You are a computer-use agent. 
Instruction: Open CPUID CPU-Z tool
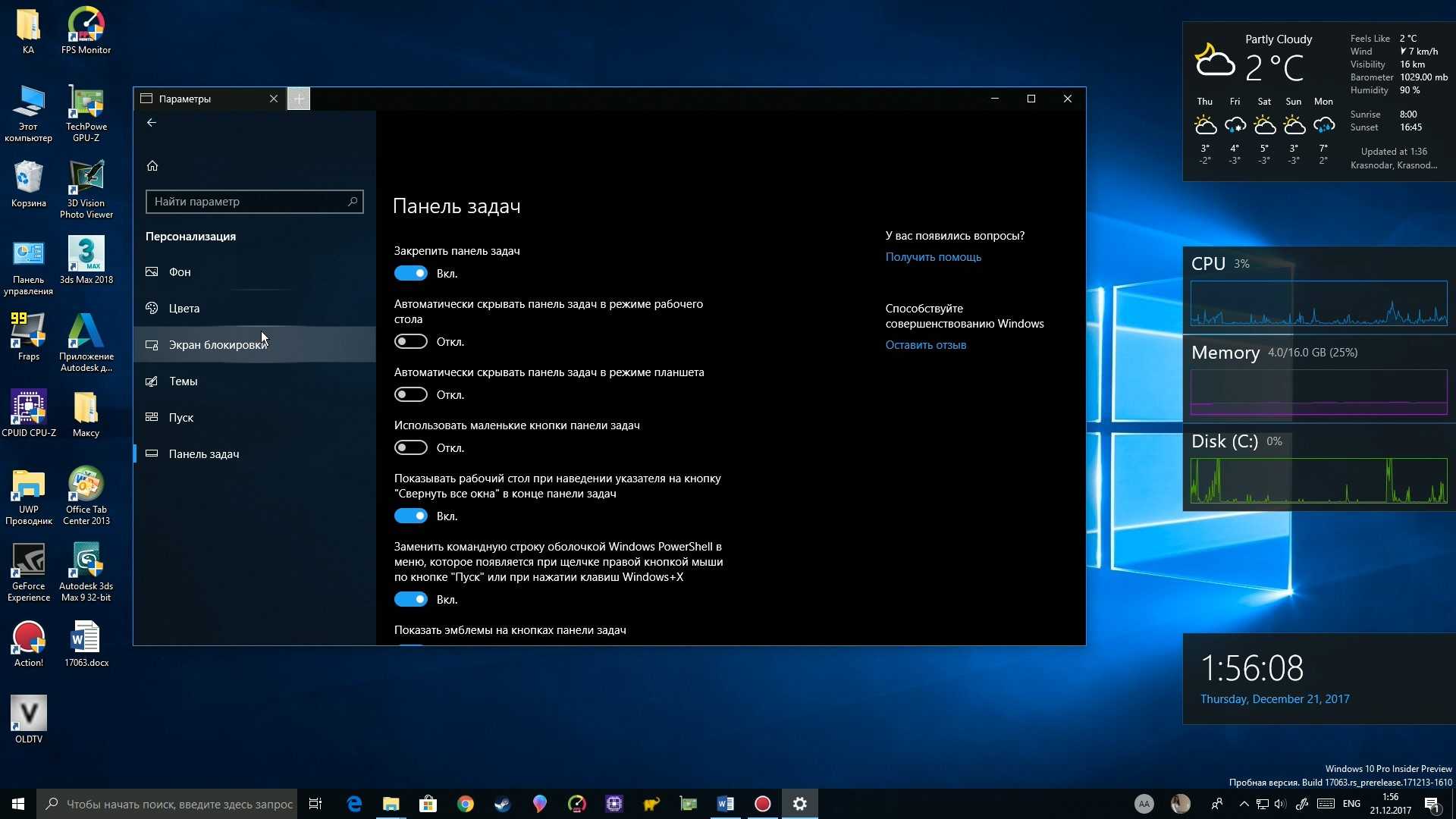pos(27,410)
